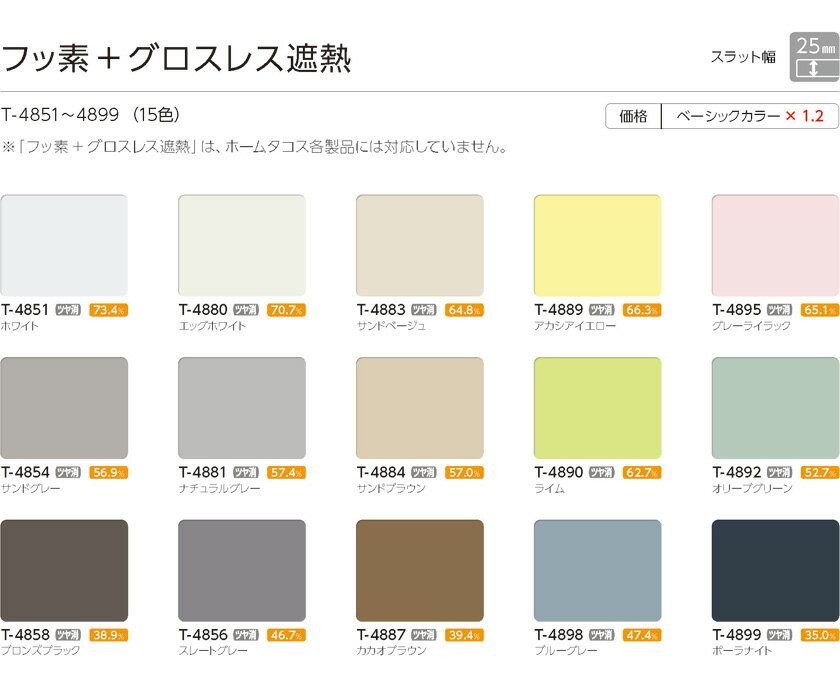Click the ツヤ消 badge next to T-4851
The width and height of the screenshot is (840, 700).
tap(68, 309)
